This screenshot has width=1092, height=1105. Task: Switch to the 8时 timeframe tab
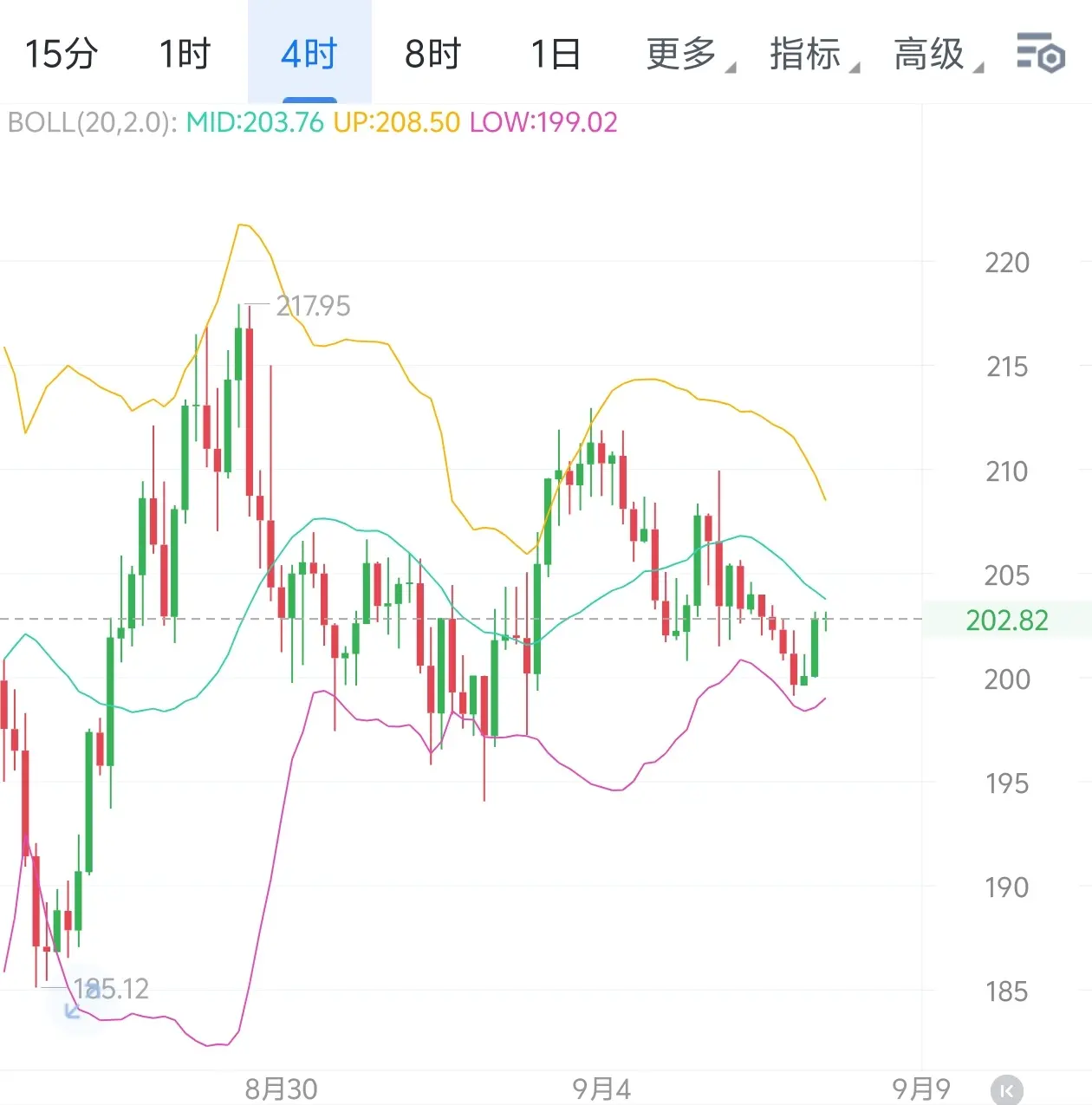click(x=433, y=54)
